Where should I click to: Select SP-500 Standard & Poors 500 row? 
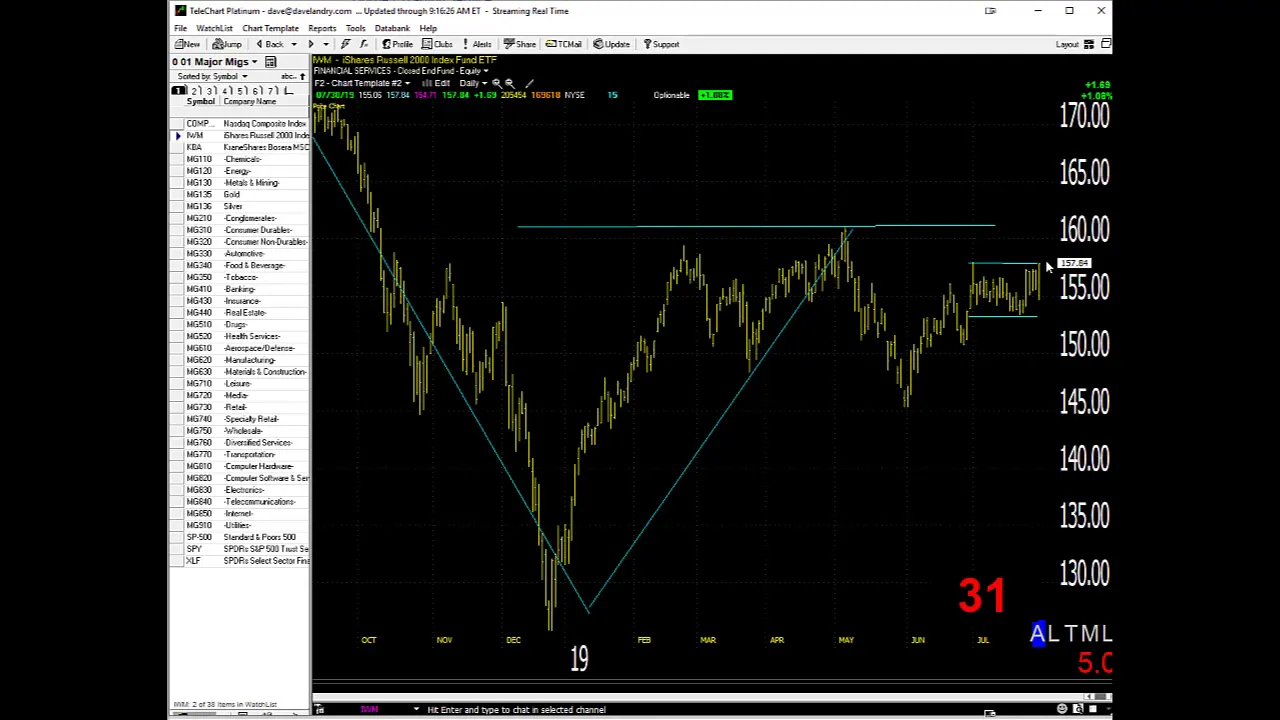pyautogui.click(x=240, y=537)
